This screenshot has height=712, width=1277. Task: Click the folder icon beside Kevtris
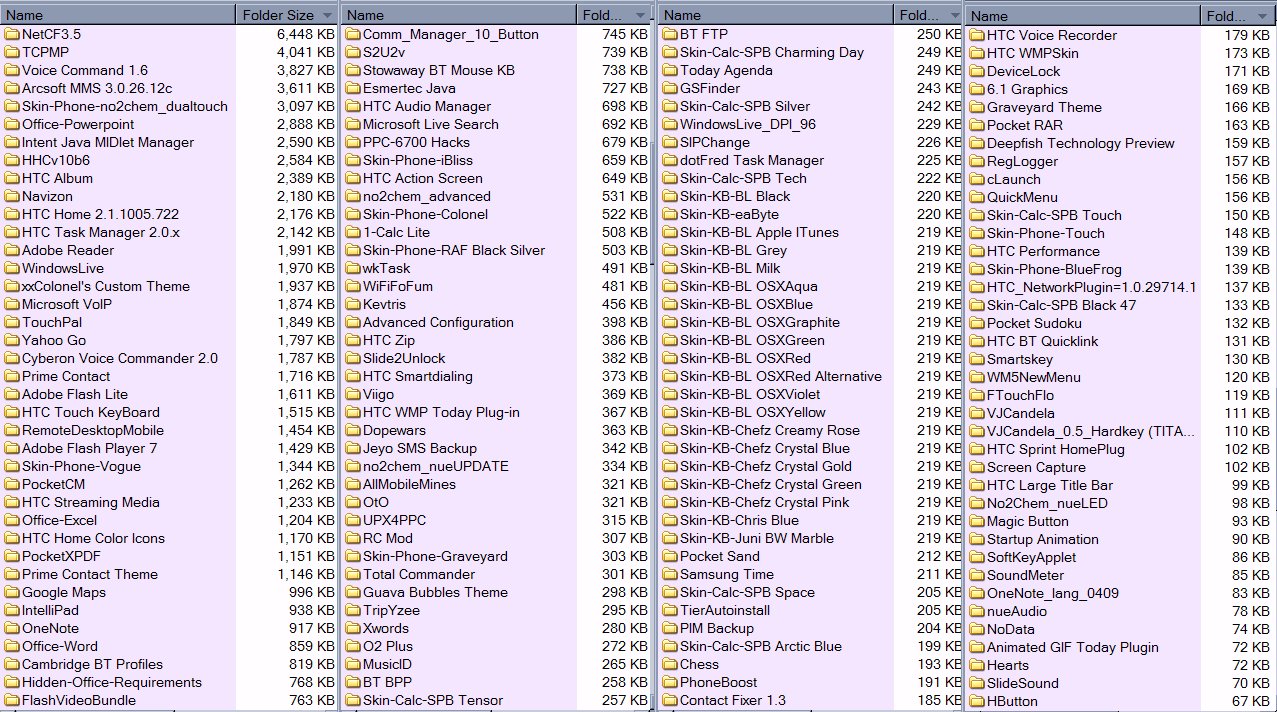(x=352, y=305)
